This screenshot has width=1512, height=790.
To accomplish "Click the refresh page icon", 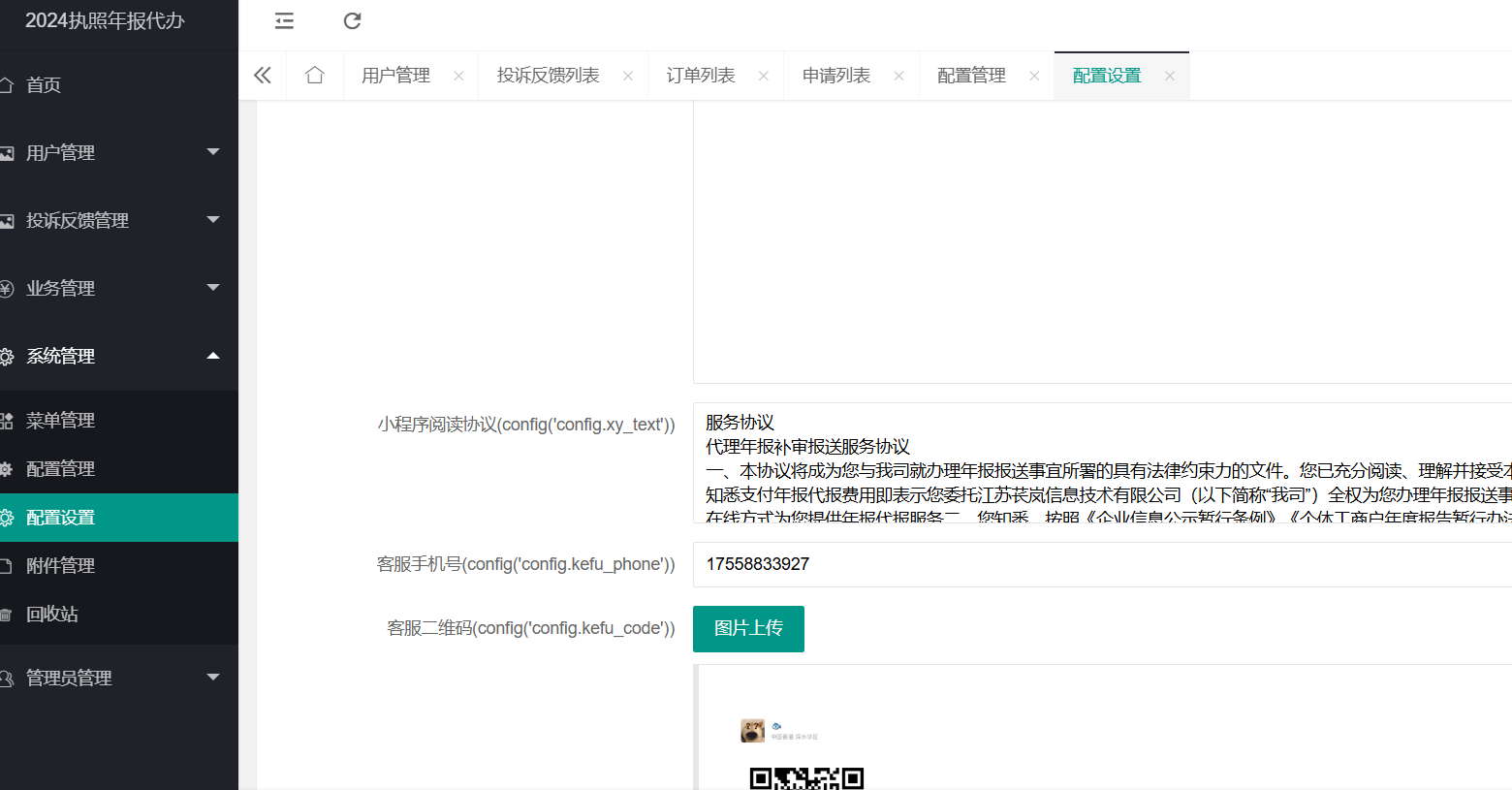I will [352, 21].
